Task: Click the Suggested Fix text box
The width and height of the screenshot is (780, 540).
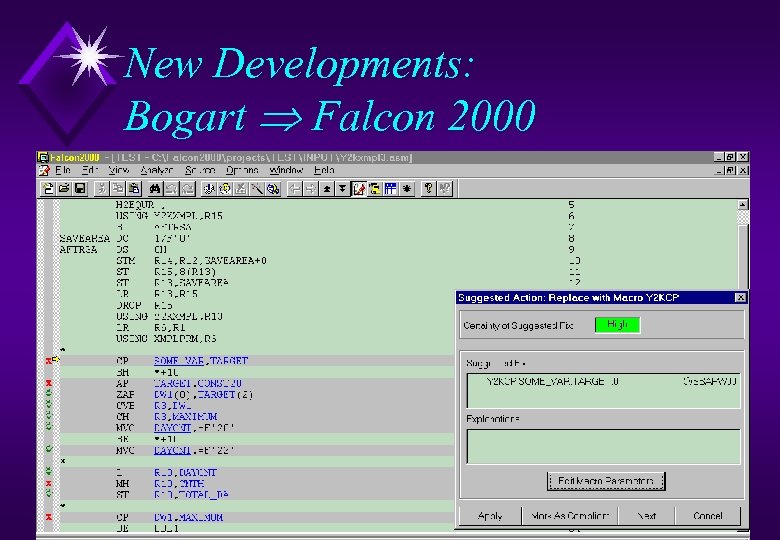Action: pos(603,391)
